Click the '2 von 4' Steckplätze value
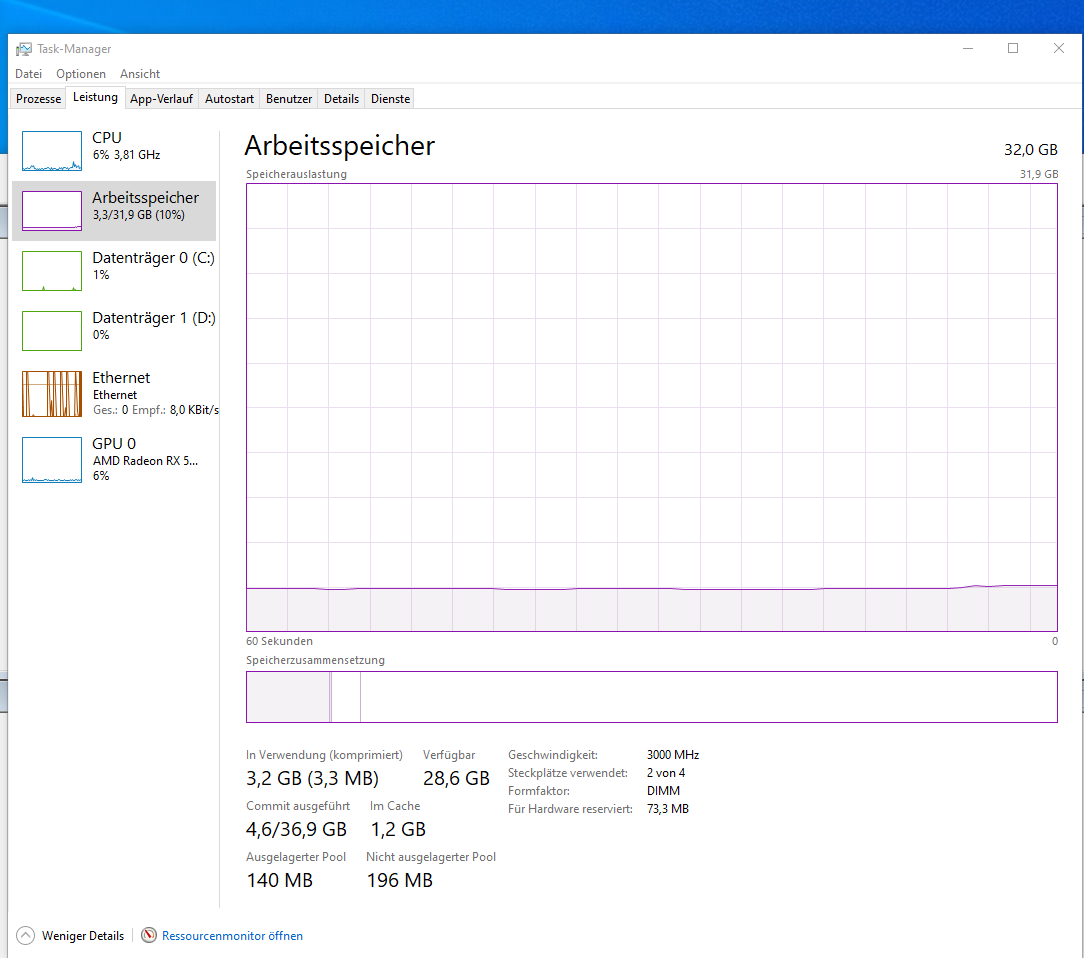This screenshot has height=958, width=1084. point(666,773)
